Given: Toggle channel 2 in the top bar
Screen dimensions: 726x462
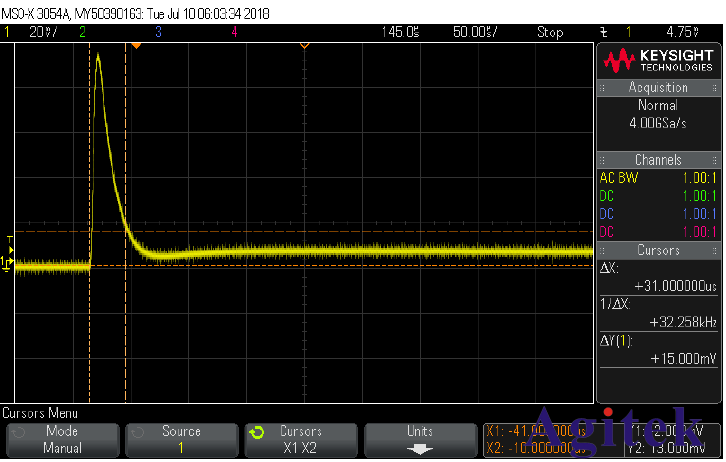Looking at the screenshot, I should coord(82,32).
